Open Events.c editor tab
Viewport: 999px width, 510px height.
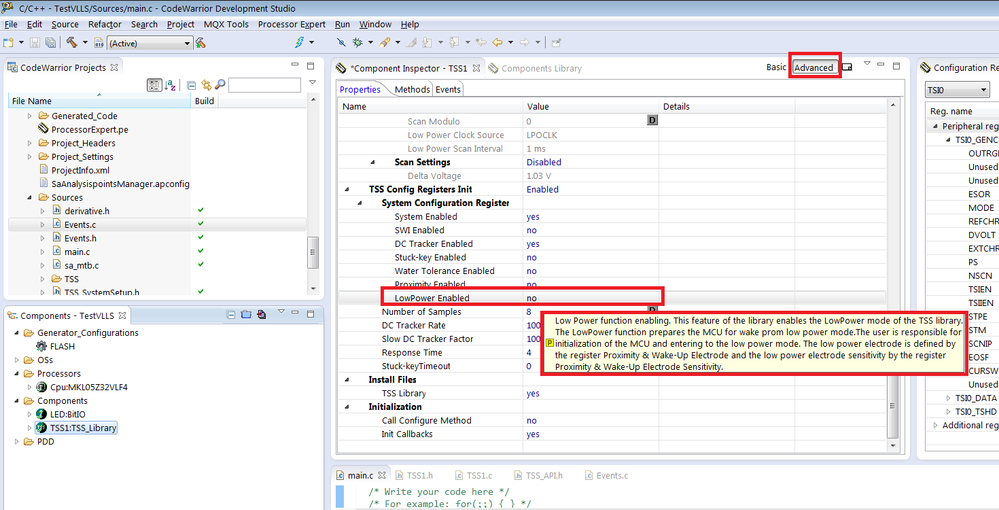pos(607,476)
